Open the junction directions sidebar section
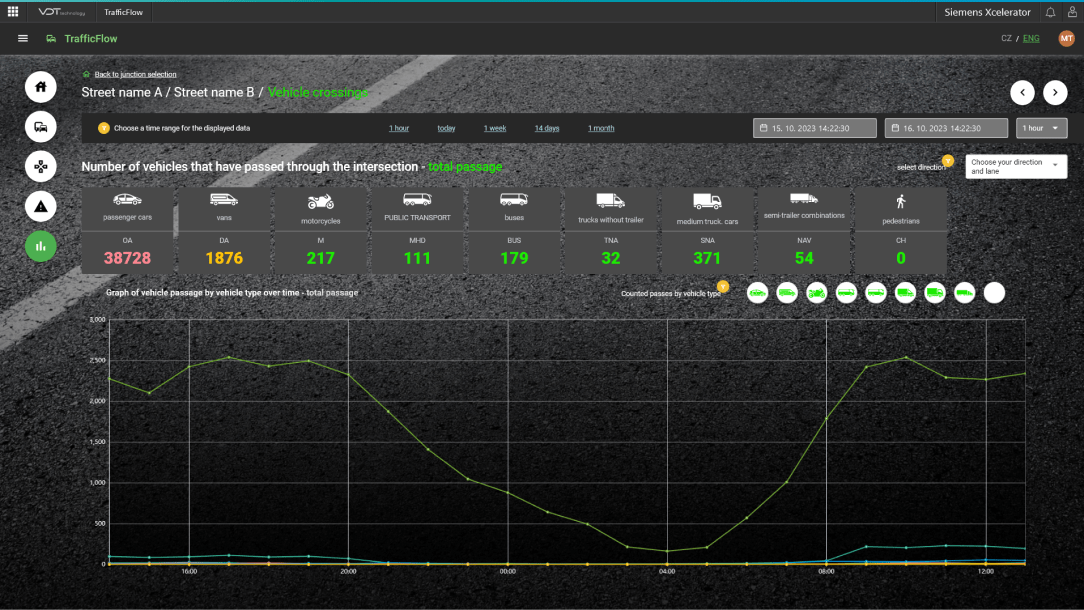1084x610 pixels. 41,167
